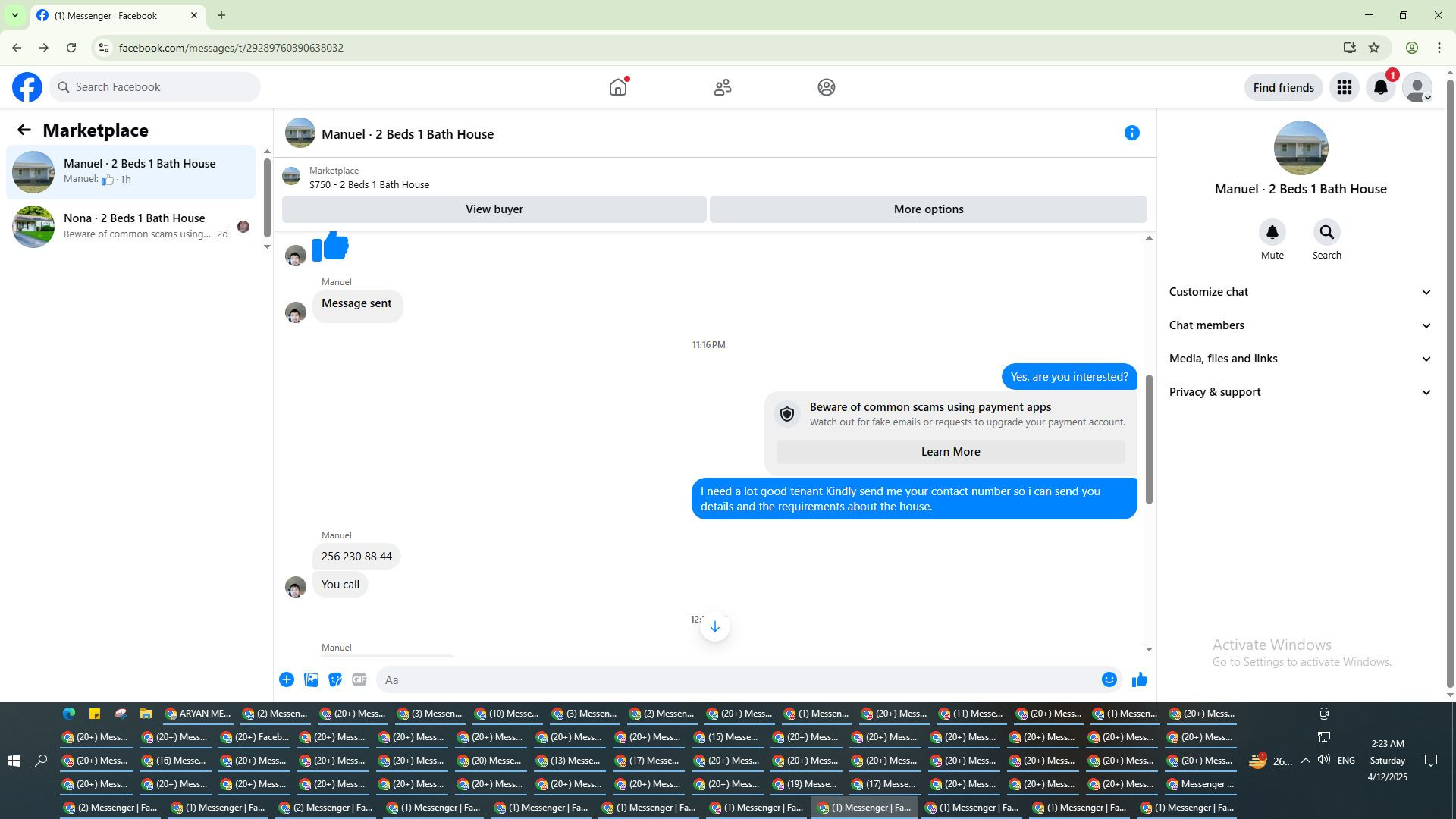
Task: Send a thumbs-up like
Action: pyautogui.click(x=1140, y=679)
